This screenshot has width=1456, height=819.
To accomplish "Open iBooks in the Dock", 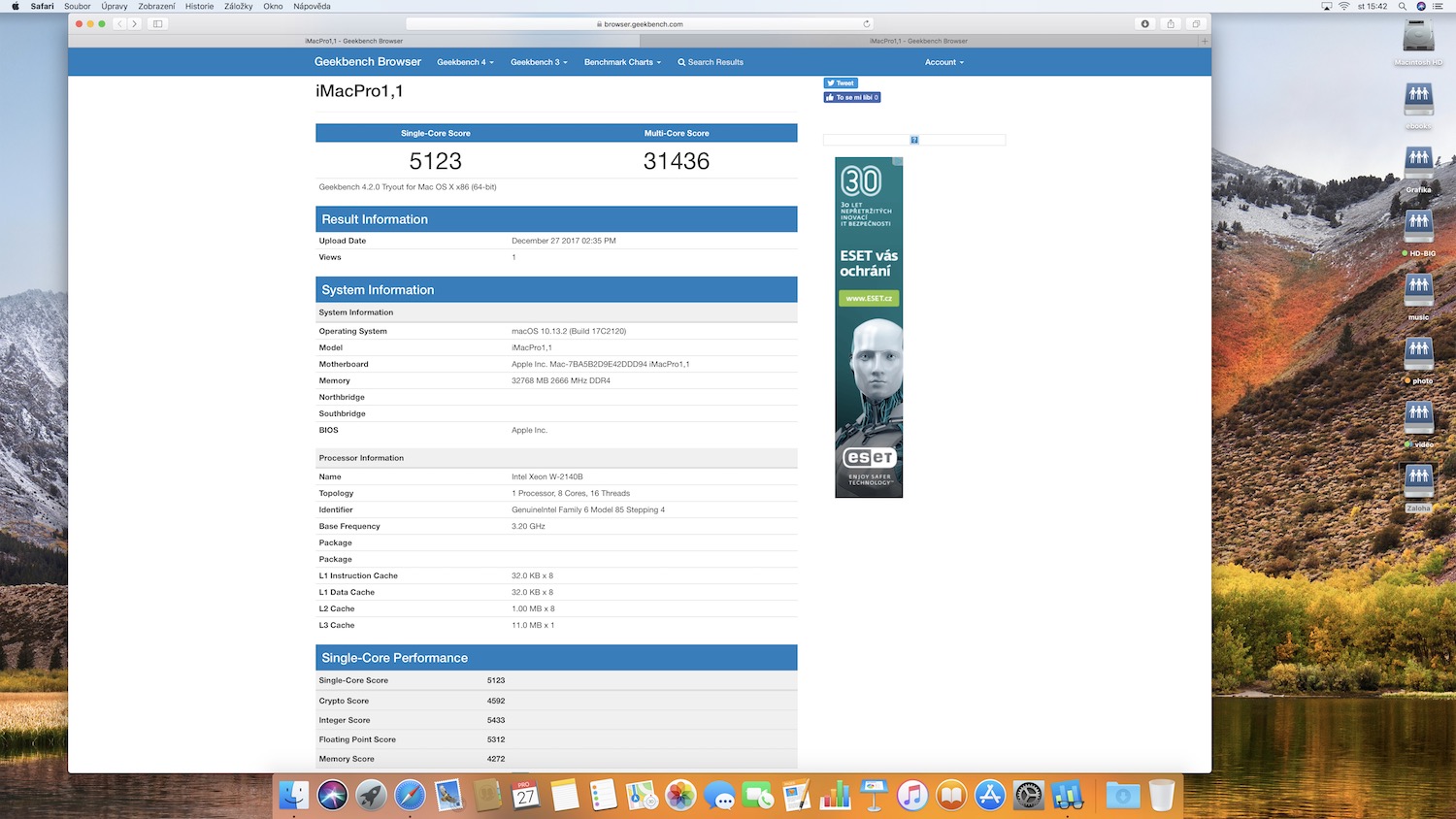I will (x=951, y=796).
